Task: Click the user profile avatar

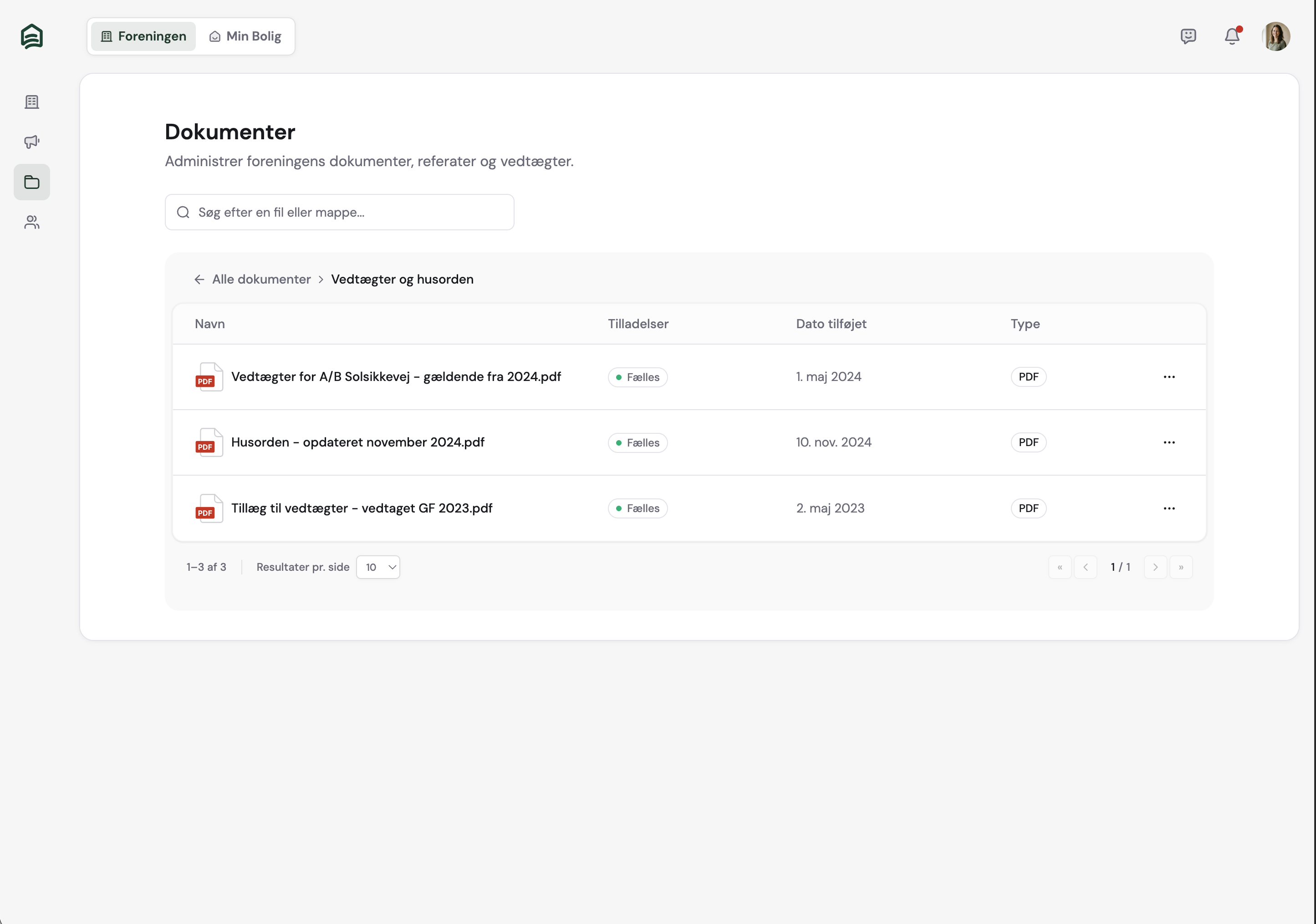Action: tap(1276, 37)
